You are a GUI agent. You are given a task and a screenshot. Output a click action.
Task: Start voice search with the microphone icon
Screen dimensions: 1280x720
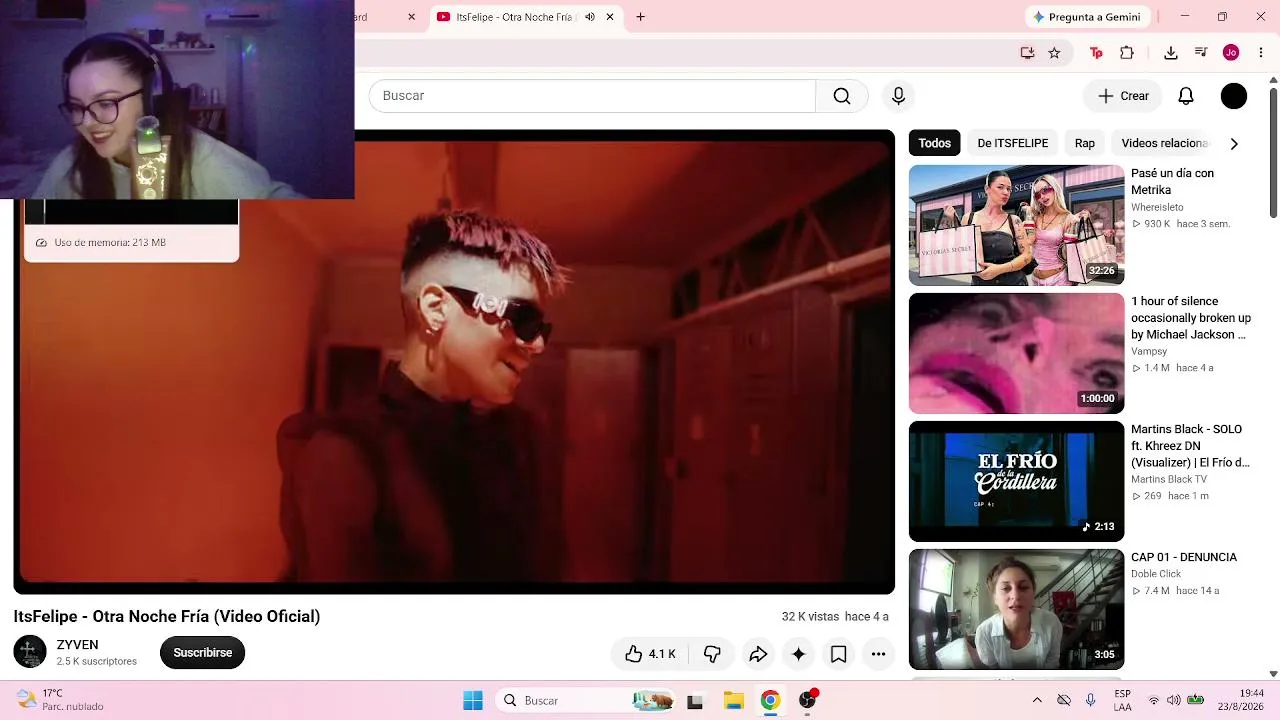(898, 96)
